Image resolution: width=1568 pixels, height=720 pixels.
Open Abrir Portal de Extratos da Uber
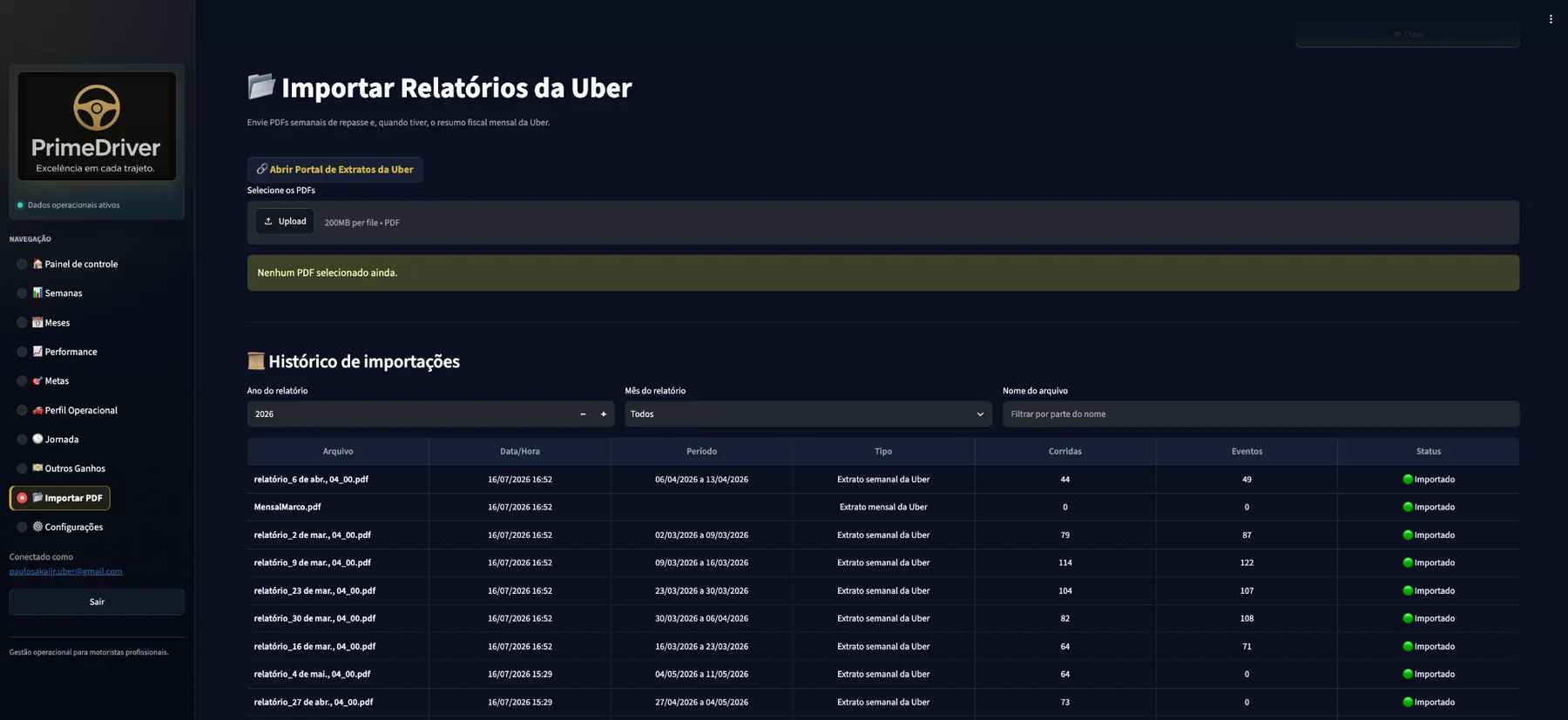(x=335, y=169)
